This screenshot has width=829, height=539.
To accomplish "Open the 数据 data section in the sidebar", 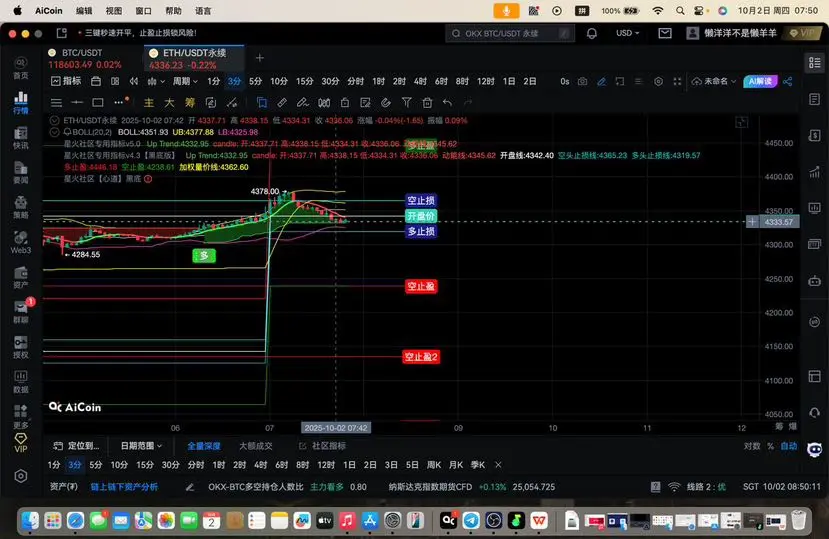I will (21, 382).
